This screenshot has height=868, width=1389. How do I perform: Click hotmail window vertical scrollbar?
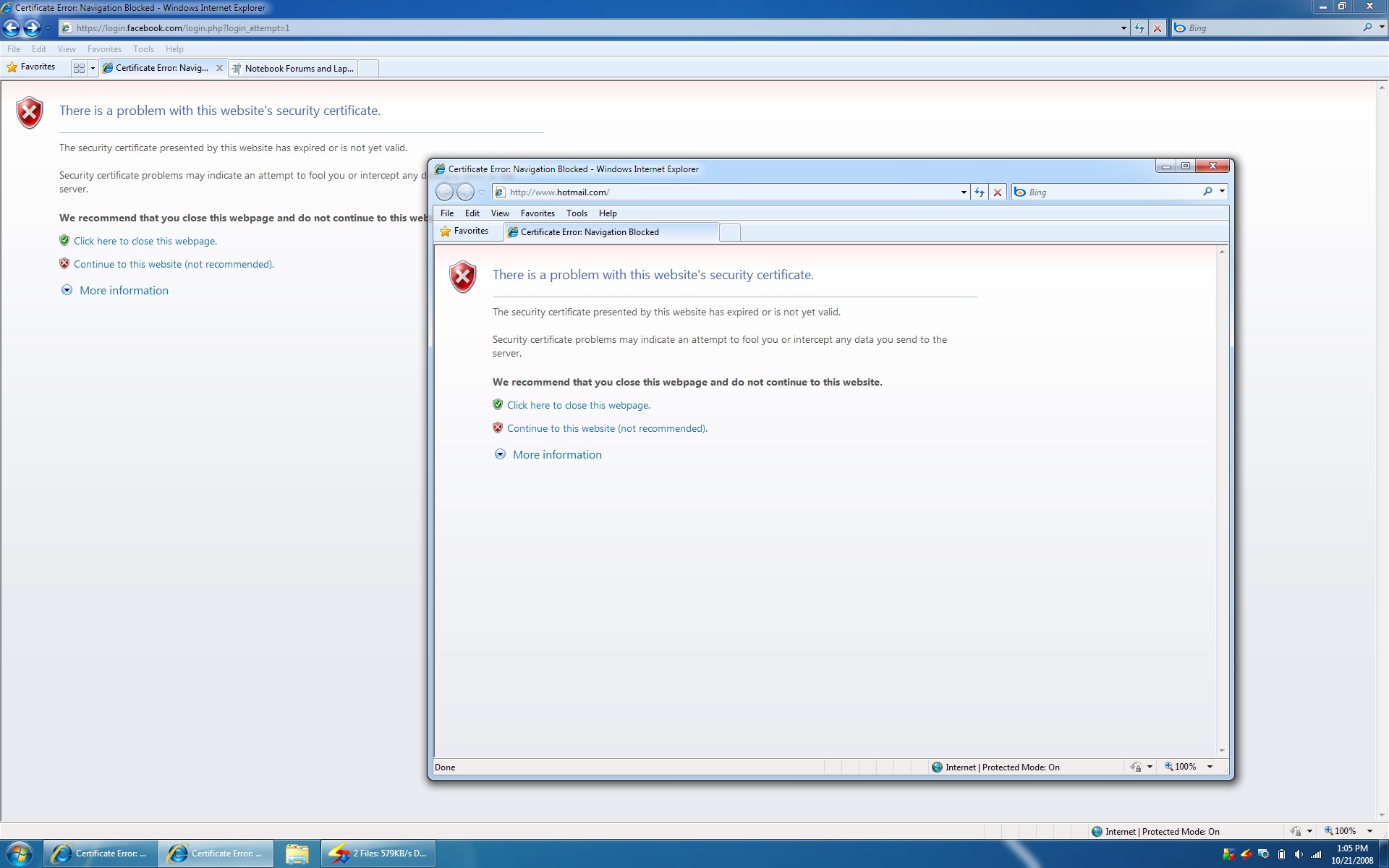pos(1222,501)
